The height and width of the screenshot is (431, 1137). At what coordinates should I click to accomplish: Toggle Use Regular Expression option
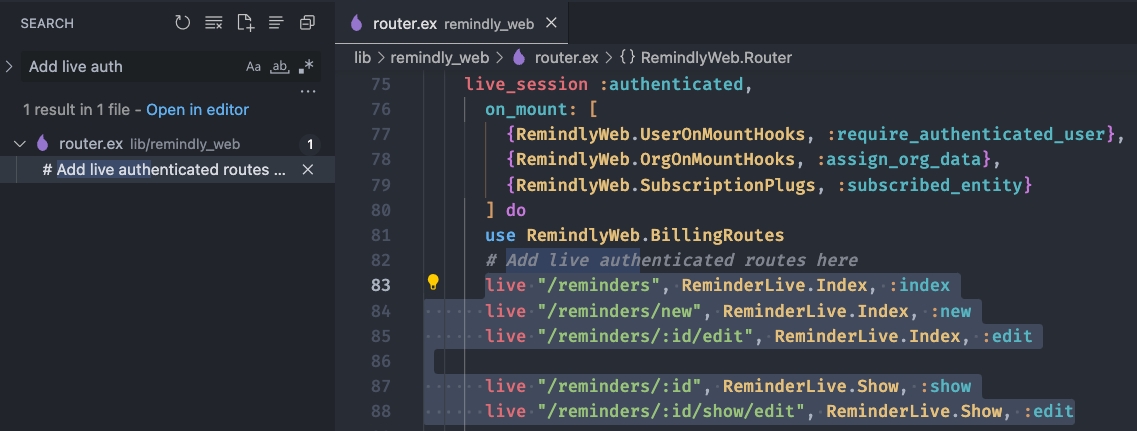click(307, 67)
